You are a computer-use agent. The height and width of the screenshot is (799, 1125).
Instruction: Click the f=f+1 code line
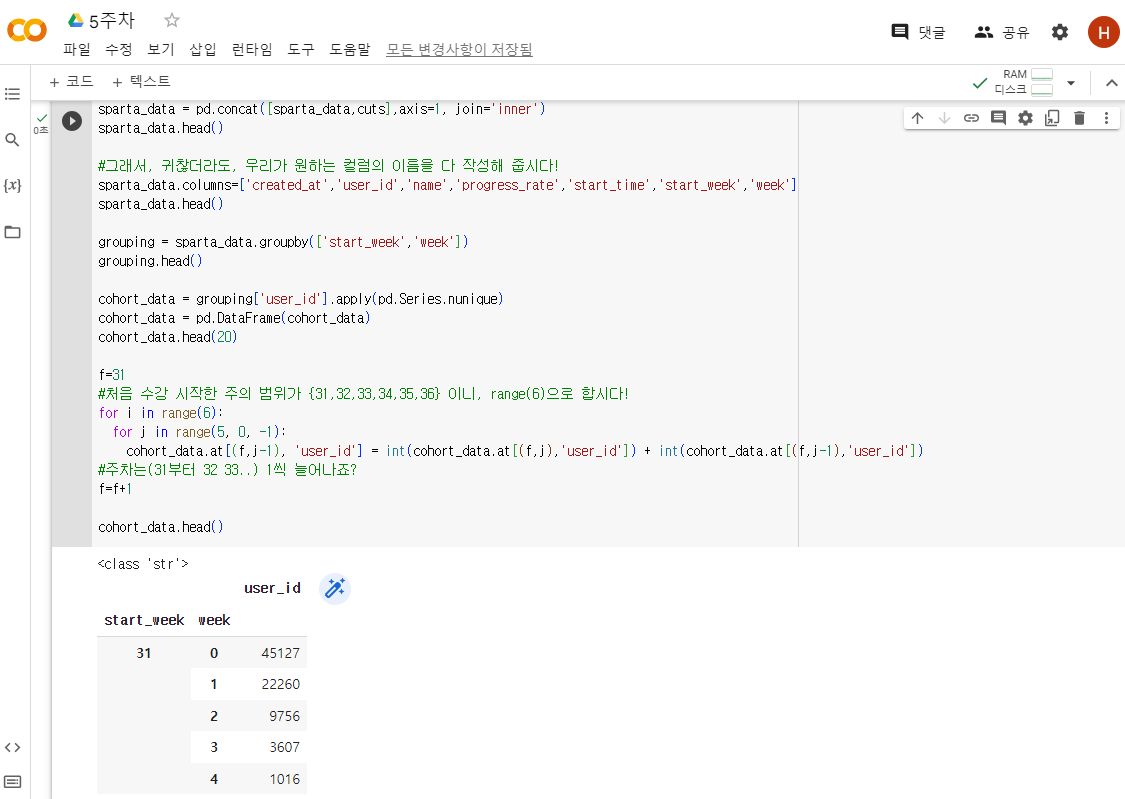point(116,488)
